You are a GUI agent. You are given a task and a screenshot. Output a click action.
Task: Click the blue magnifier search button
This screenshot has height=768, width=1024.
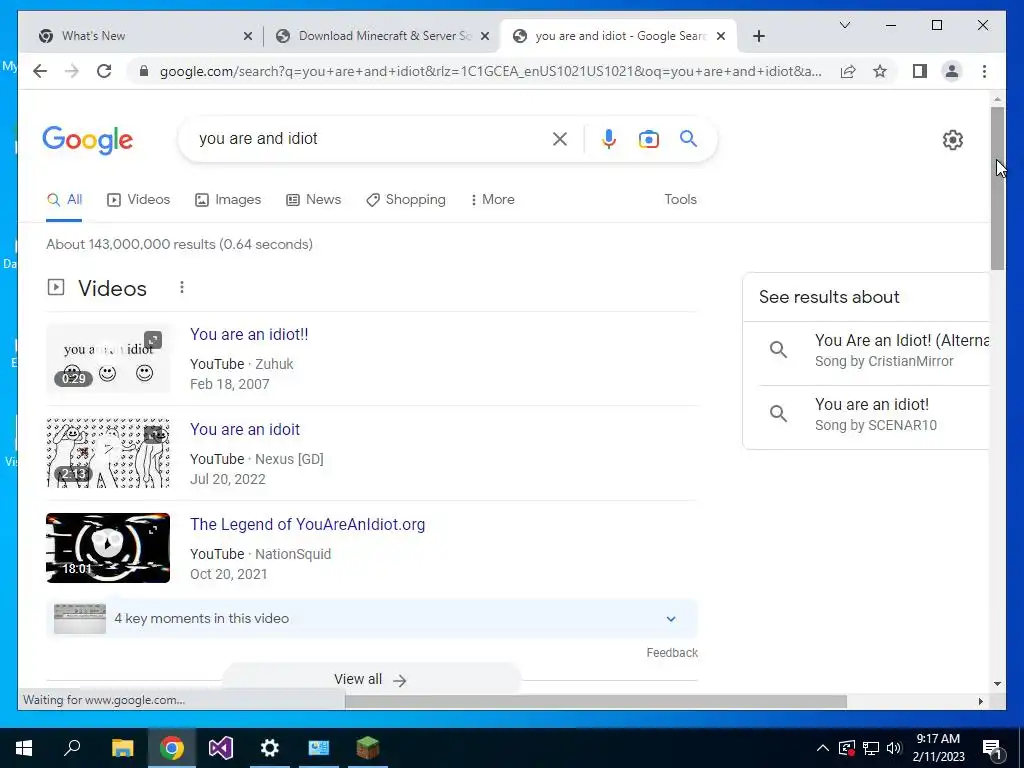(688, 138)
